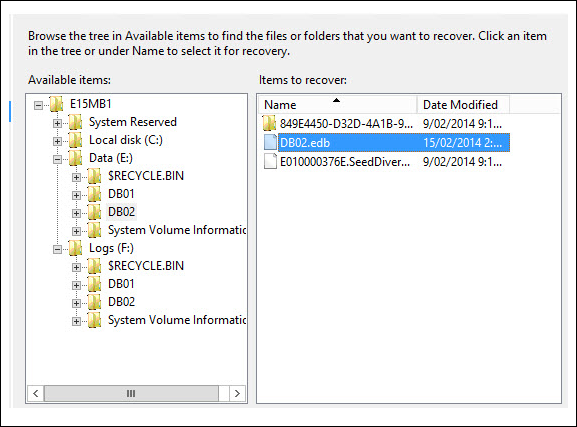The image size is (577, 427).
Task: Collapse the E15MB1 root node
Action: pos(38,106)
